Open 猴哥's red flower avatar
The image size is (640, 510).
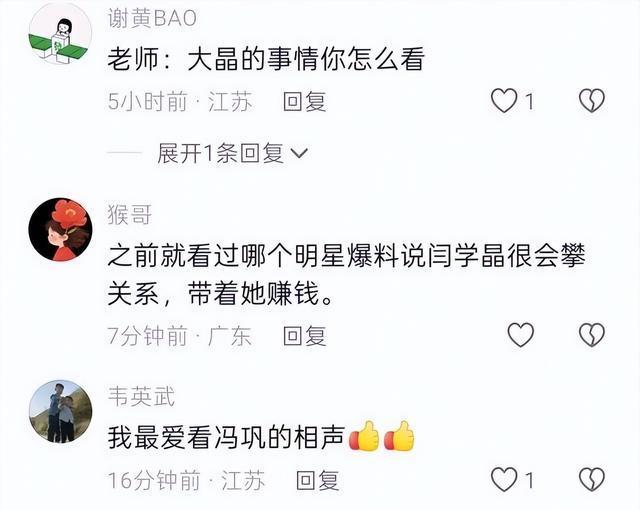60,229
